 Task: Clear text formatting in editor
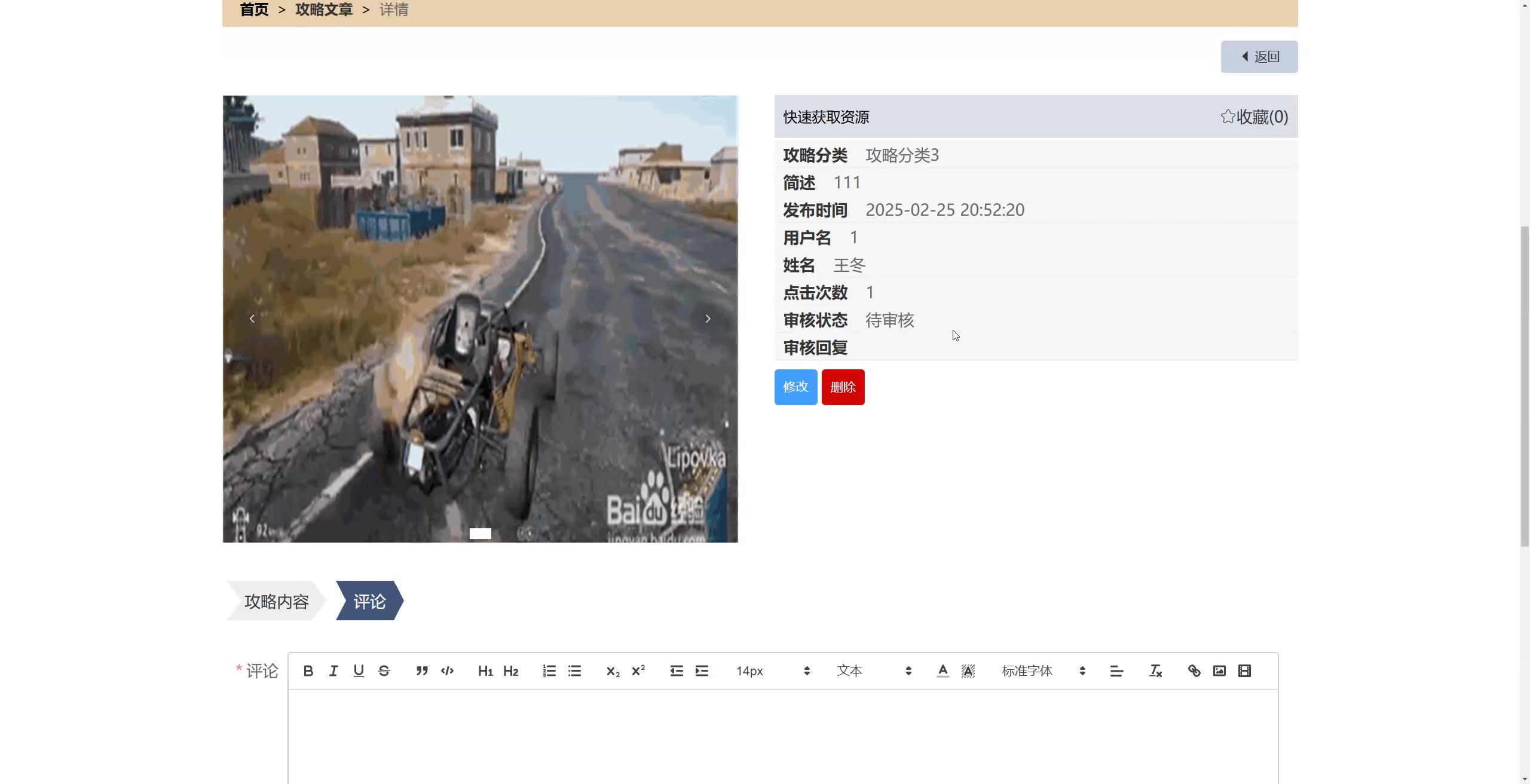click(1155, 671)
